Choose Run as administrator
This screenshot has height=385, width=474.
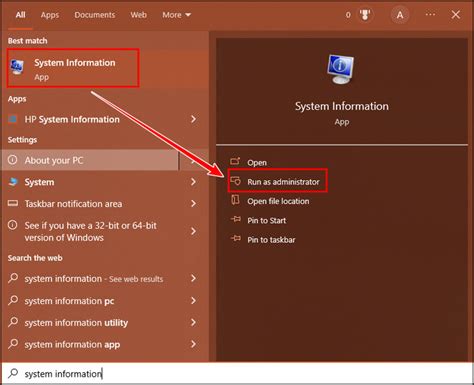click(283, 182)
